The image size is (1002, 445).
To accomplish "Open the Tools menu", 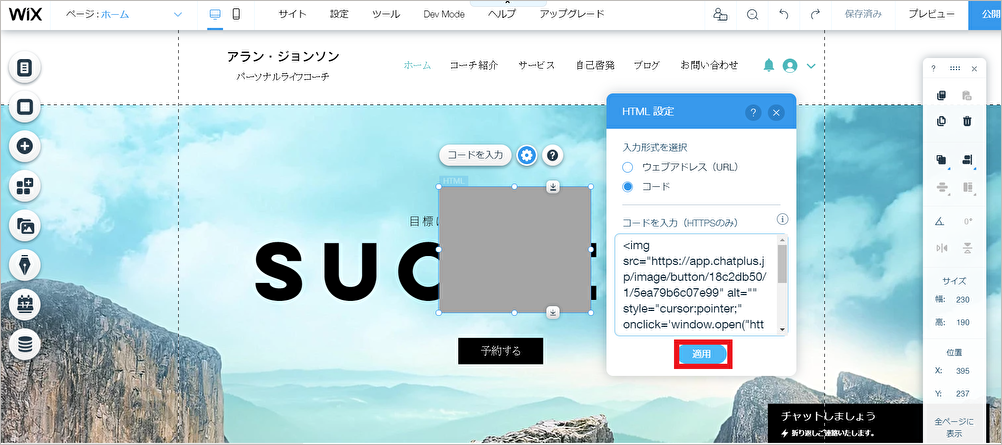I will 386,14.
